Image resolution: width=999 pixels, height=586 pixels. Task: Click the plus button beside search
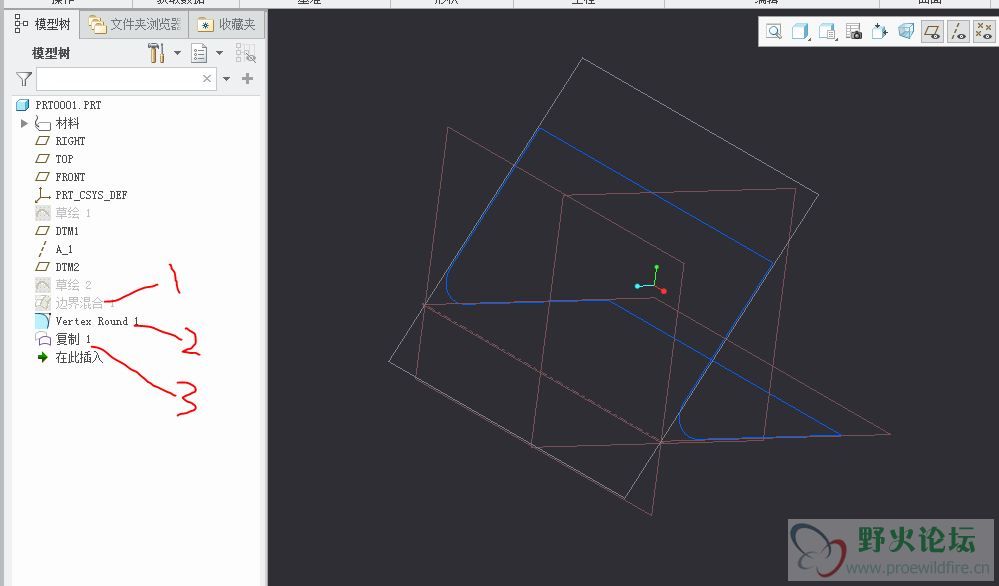pos(247,78)
